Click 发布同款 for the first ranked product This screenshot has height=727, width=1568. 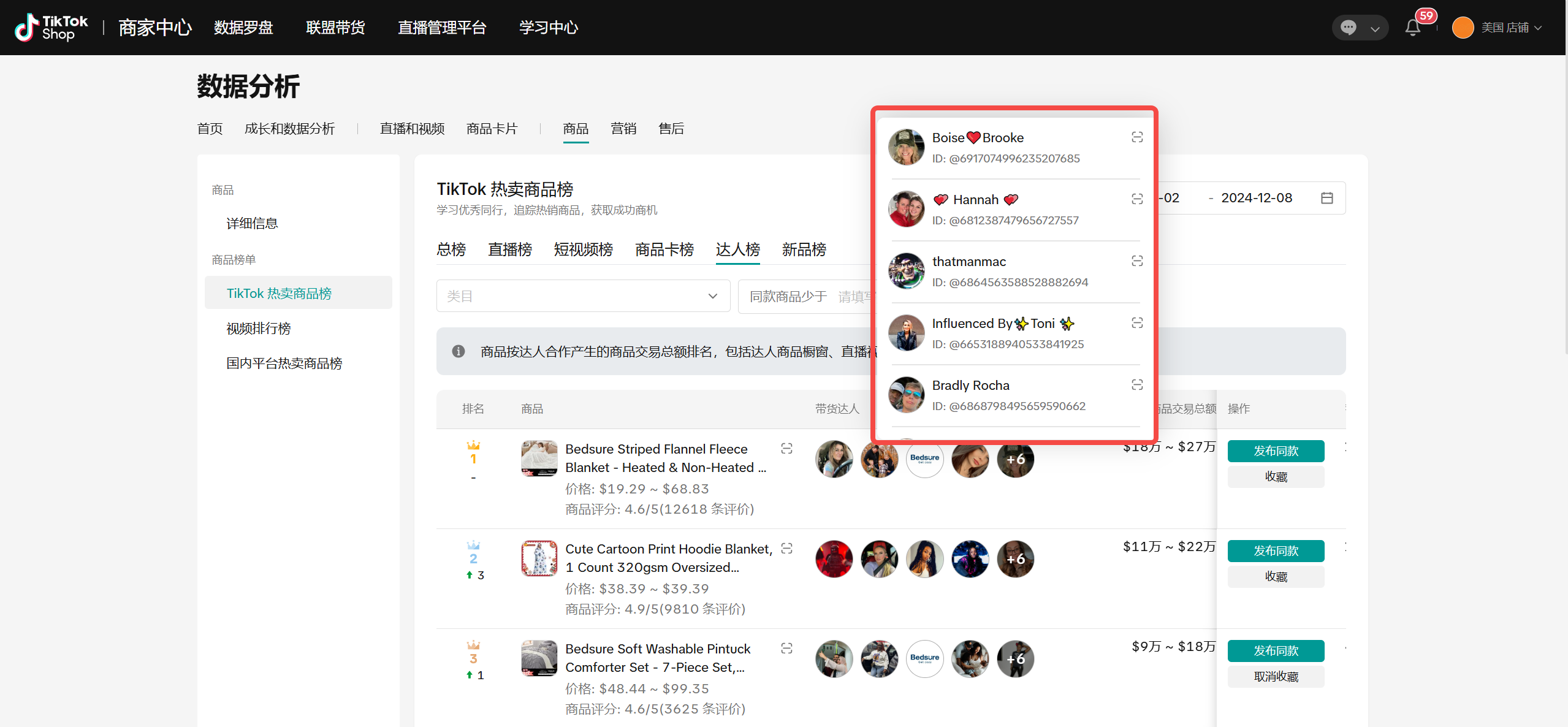click(x=1276, y=451)
